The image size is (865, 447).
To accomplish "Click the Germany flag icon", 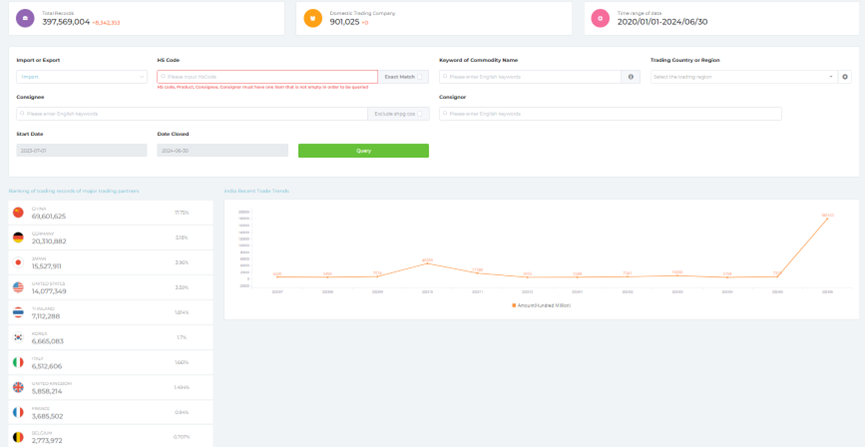I will coord(18,237).
